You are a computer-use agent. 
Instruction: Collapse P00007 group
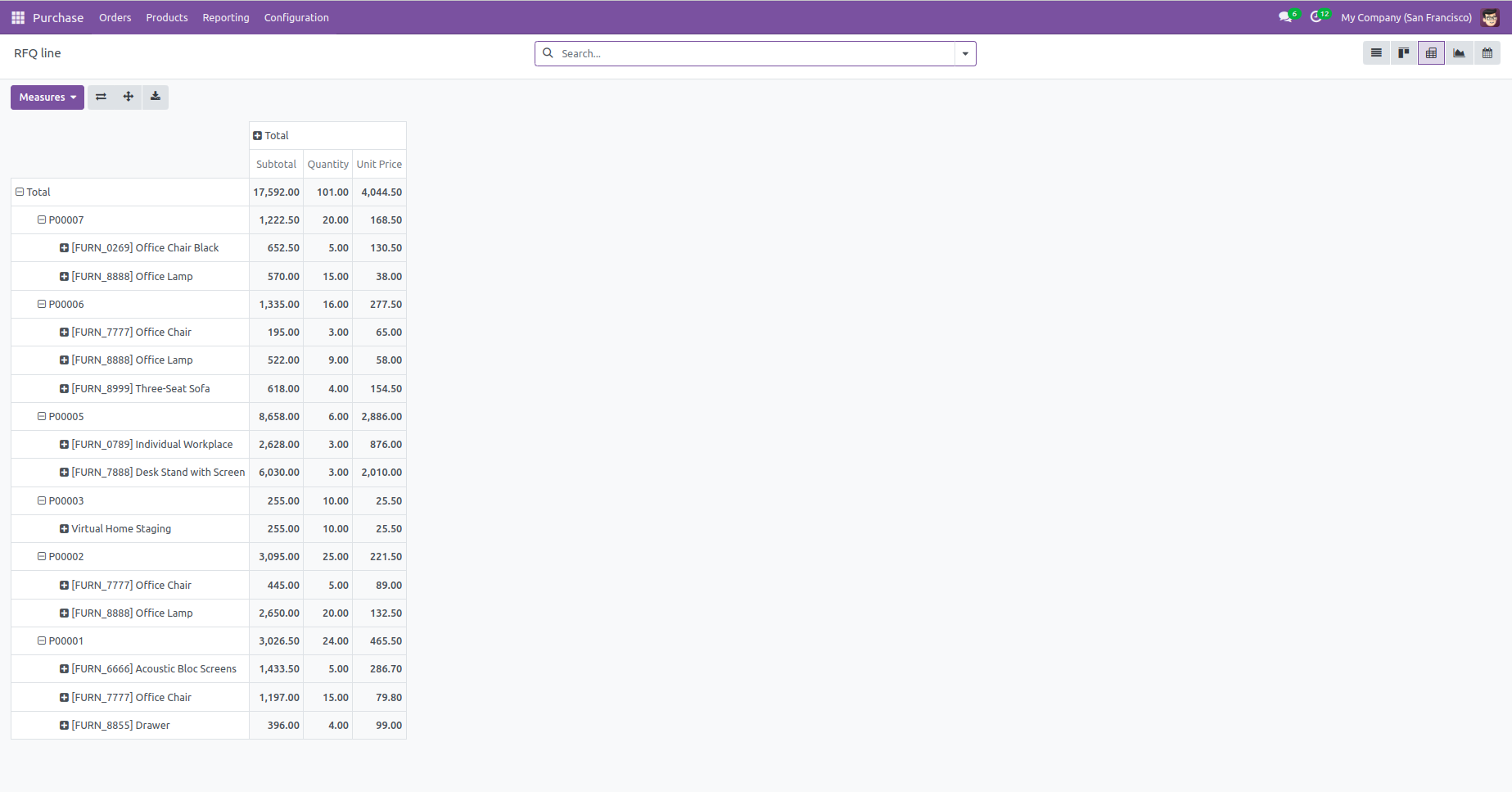pos(130,219)
